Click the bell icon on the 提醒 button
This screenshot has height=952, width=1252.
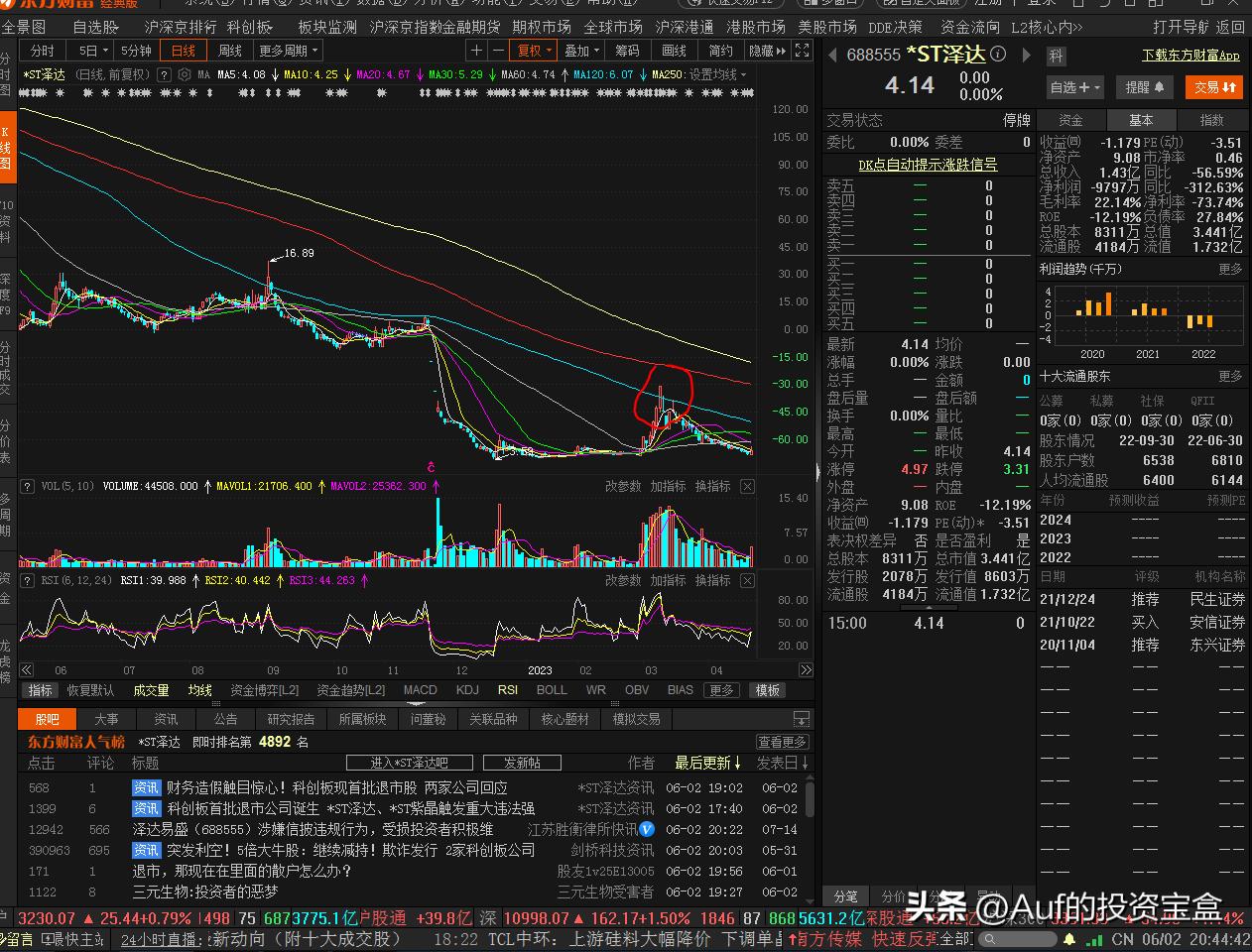(1160, 87)
